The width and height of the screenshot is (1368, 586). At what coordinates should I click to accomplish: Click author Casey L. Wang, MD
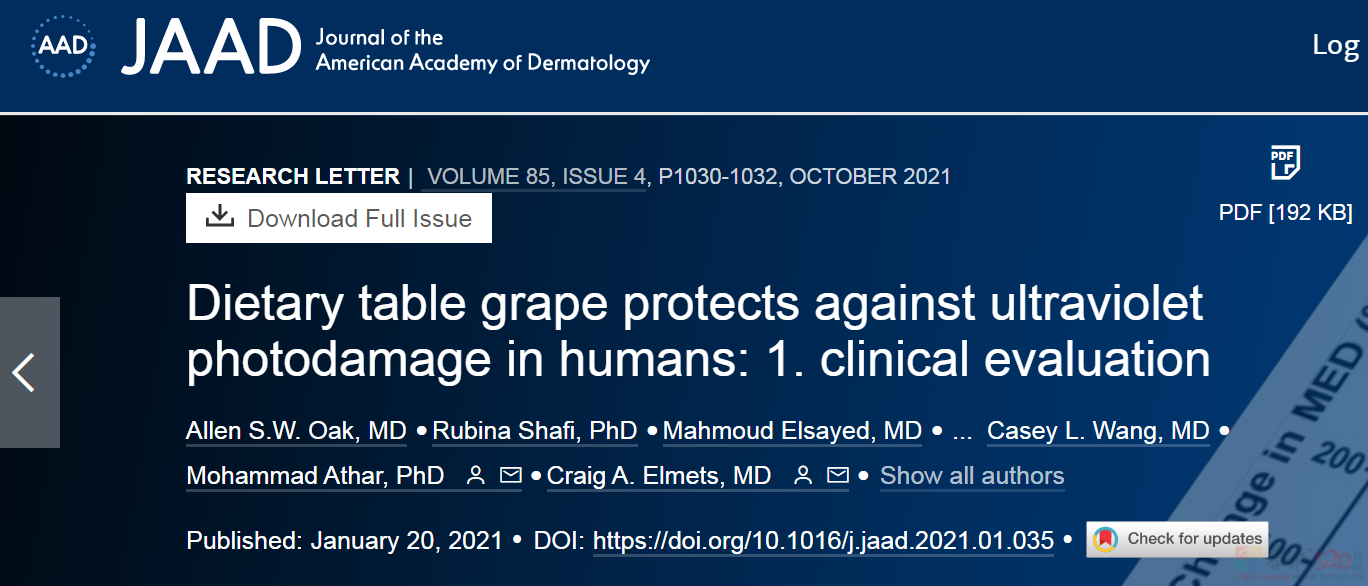tap(1098, 431)
